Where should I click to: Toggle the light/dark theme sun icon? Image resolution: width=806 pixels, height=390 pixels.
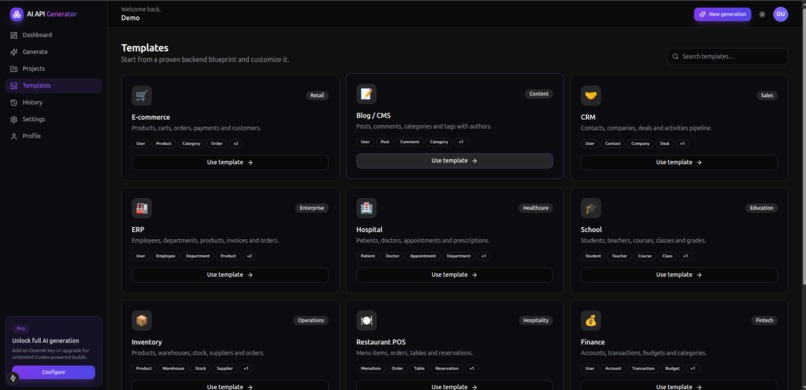coord(762,14)
